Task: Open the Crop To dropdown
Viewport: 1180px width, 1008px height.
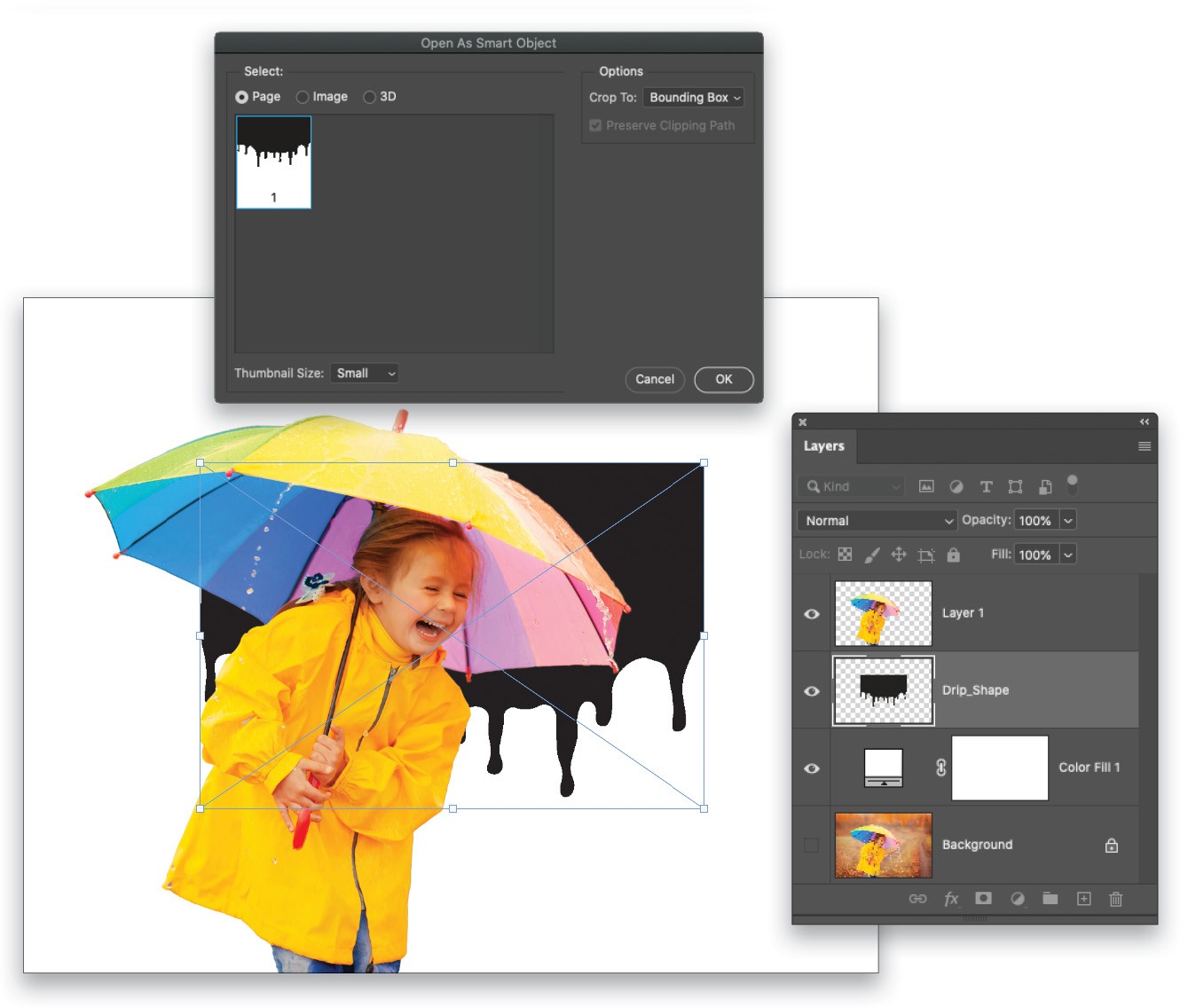Action: (x=693, y=98)
